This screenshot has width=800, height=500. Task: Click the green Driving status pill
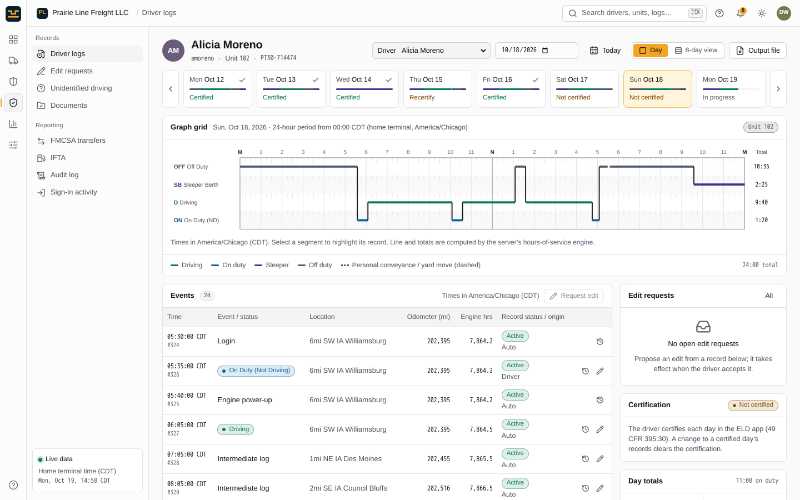tap(235, 430)
